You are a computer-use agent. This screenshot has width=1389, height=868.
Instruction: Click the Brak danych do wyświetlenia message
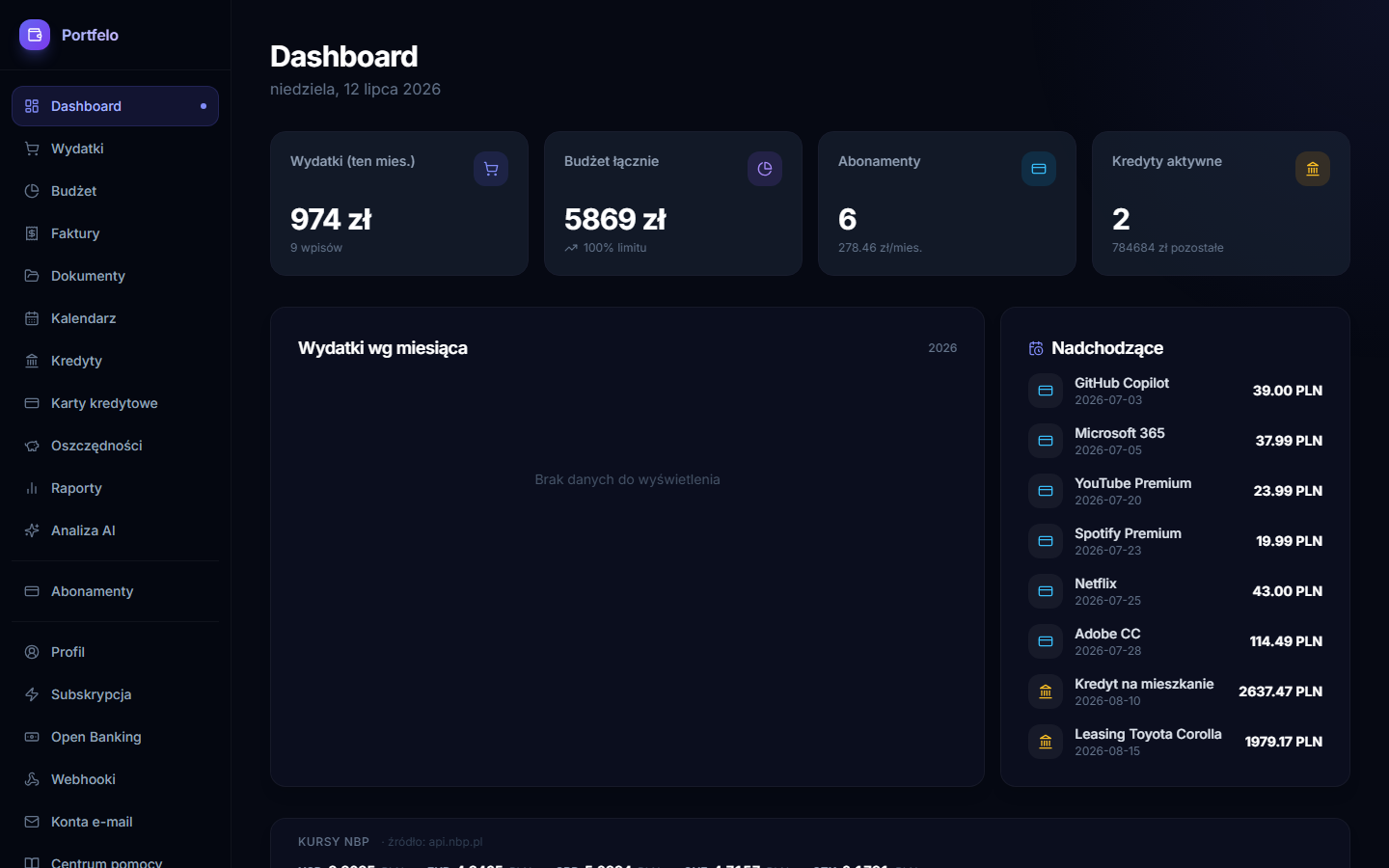click(627, 479)
